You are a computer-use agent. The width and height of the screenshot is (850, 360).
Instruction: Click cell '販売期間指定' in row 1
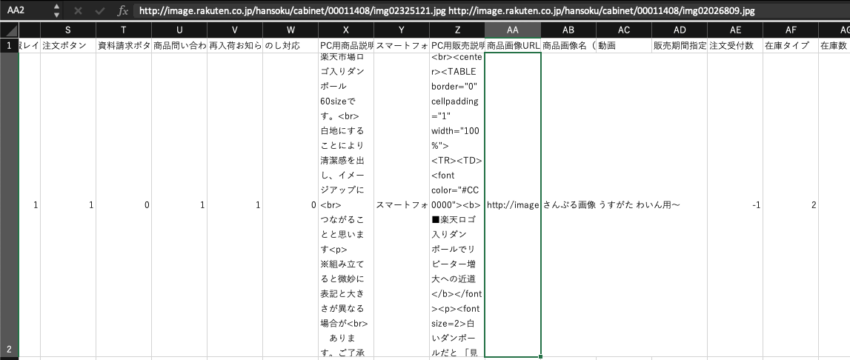(x=680, y=46)
